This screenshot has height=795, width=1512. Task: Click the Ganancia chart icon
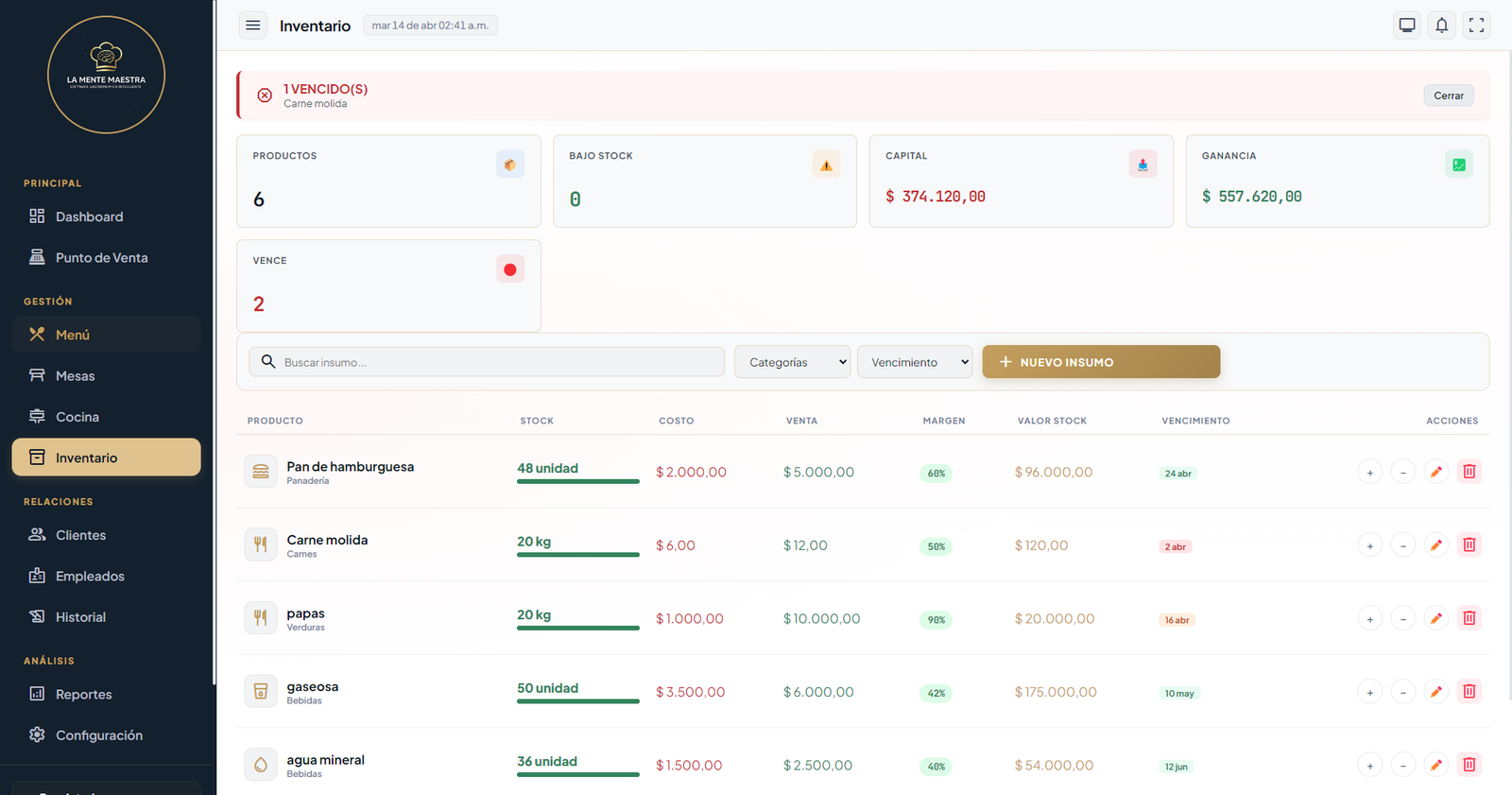(1459, 164)
